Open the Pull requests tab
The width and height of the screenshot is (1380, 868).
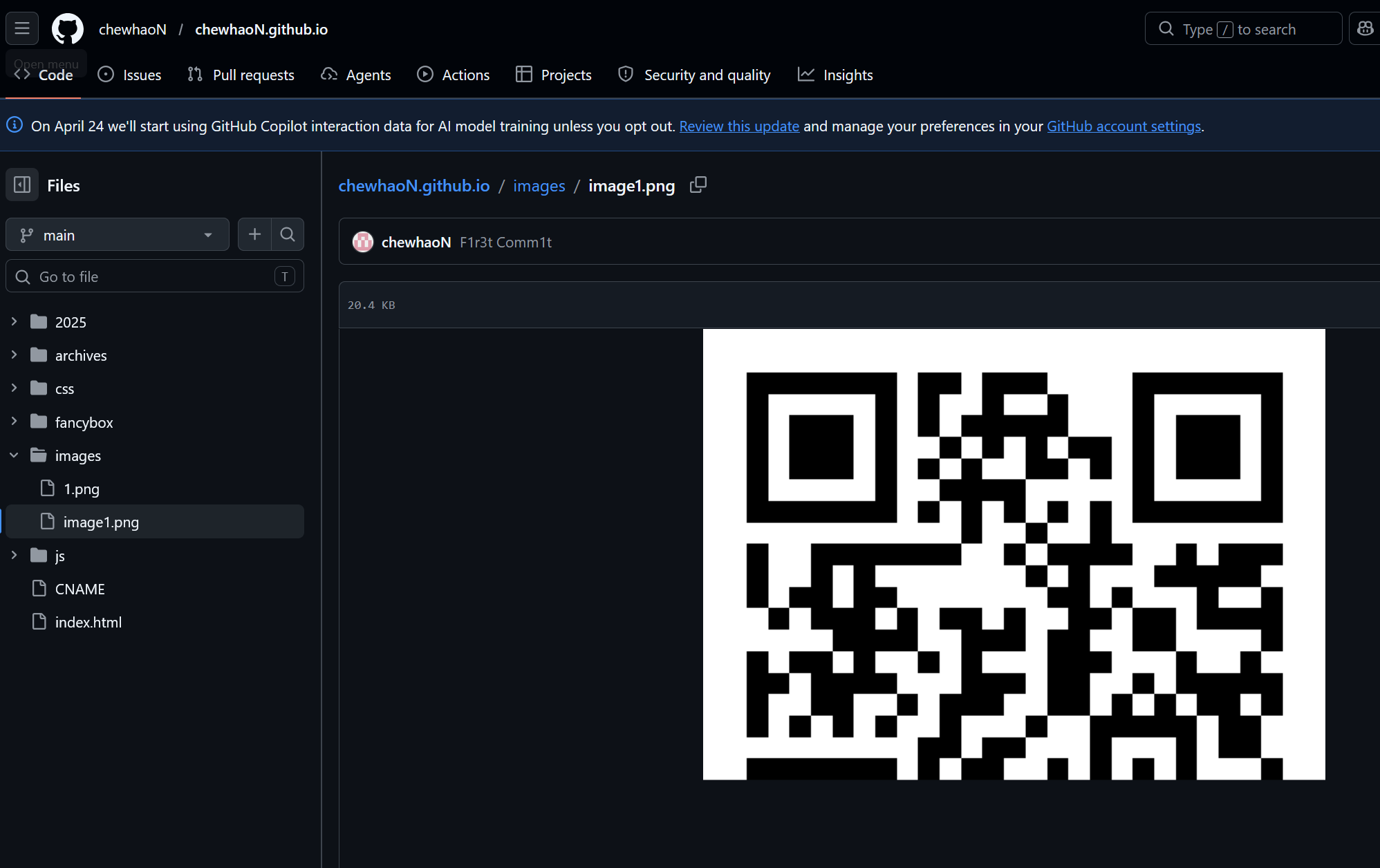click(241, 75)
